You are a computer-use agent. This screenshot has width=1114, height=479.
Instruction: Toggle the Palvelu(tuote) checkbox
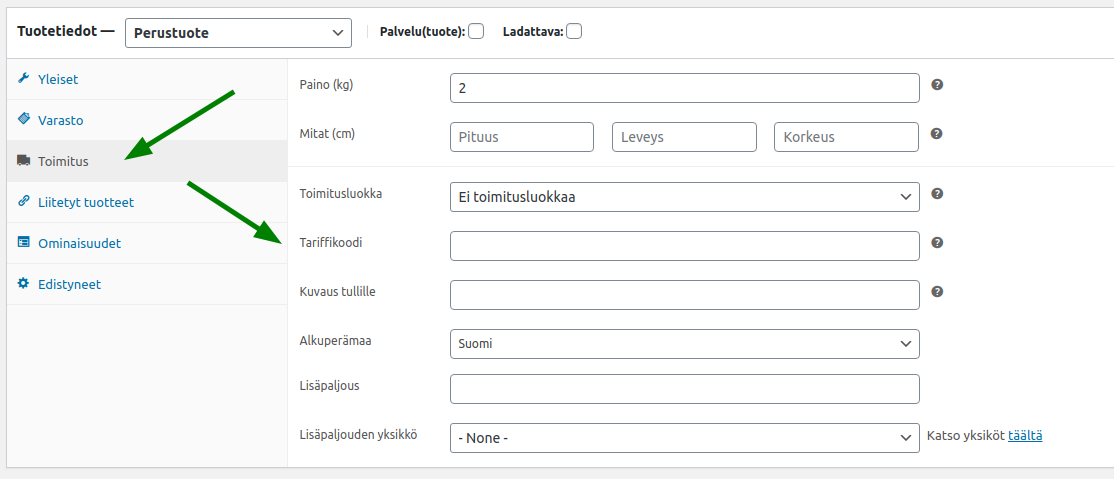click(x=476, y=31)
